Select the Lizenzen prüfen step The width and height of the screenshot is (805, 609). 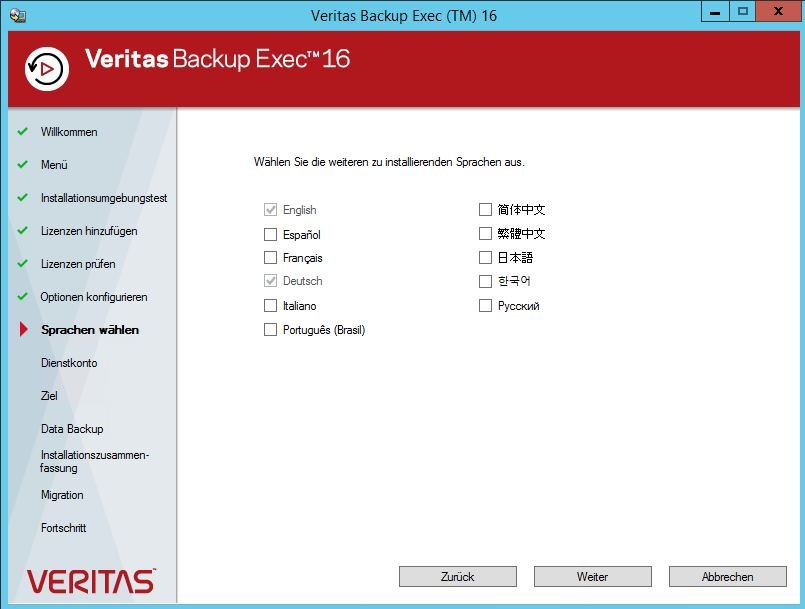pos(78,264)
